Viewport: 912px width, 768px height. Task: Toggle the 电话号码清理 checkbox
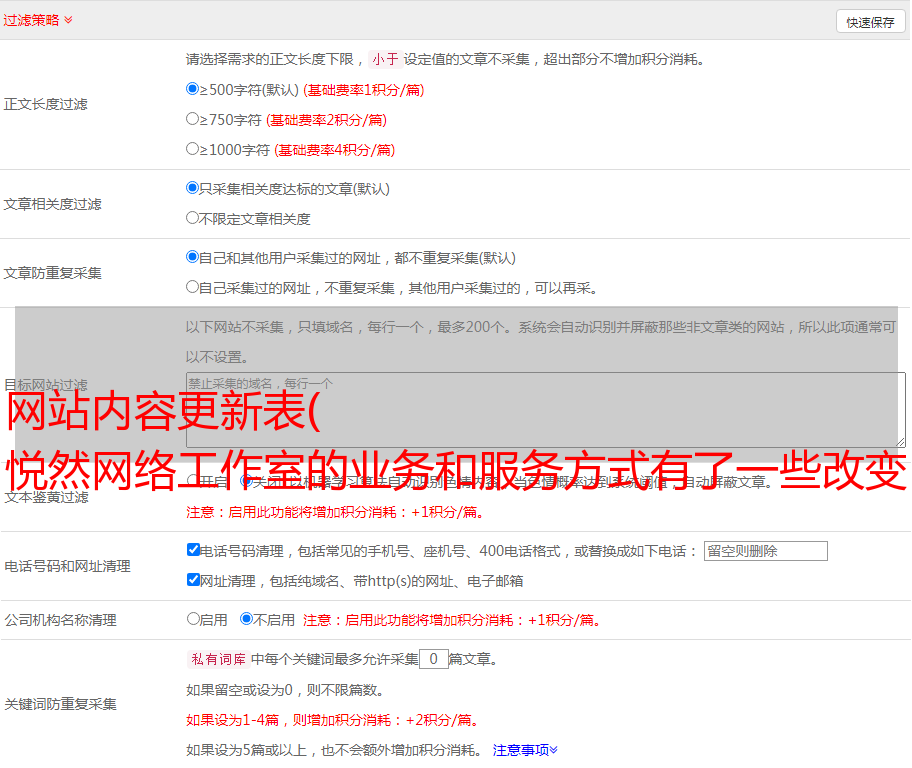pyautogui.click(x=193, y=550)
